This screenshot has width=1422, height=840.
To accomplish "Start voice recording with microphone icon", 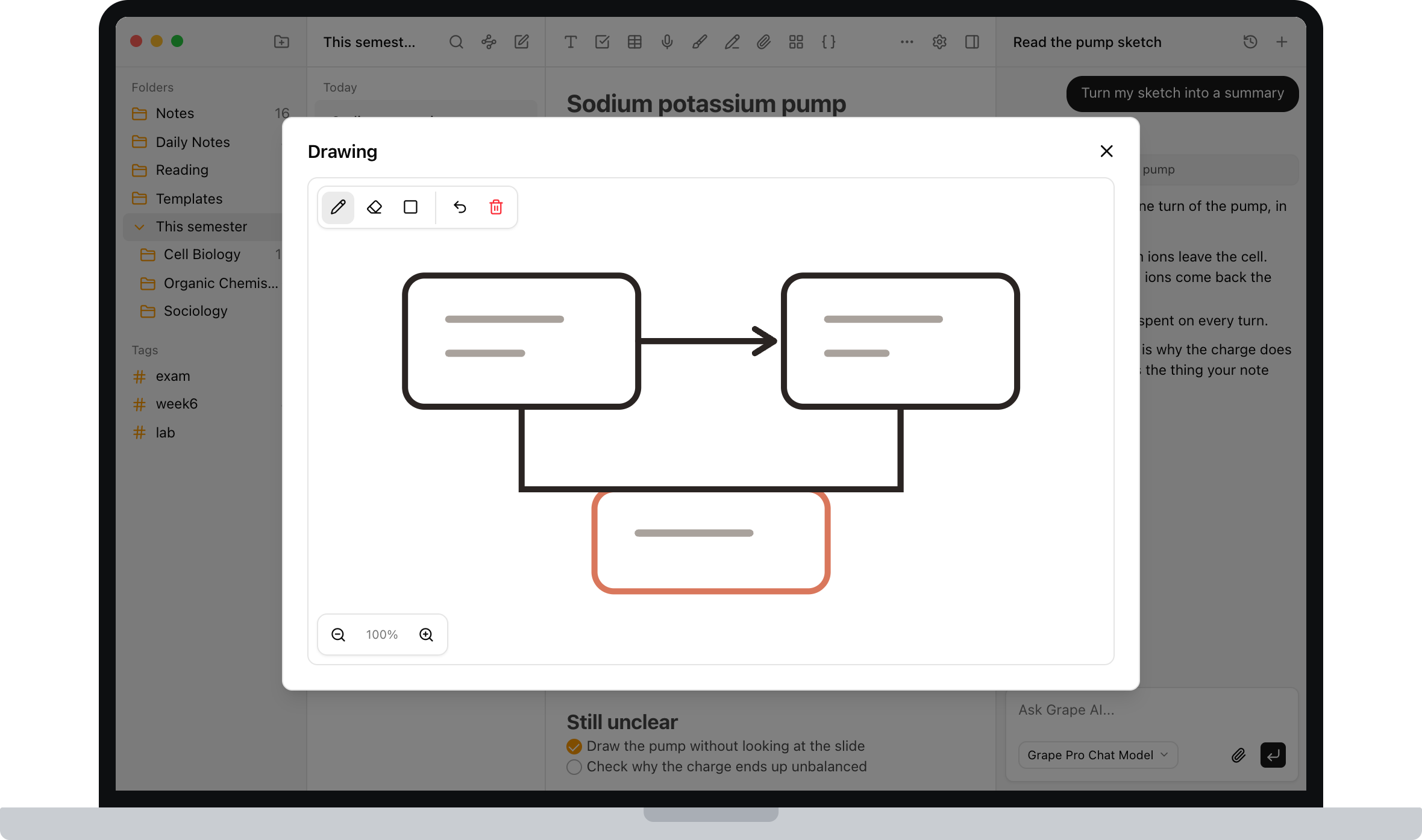I will tap(667, 42).
